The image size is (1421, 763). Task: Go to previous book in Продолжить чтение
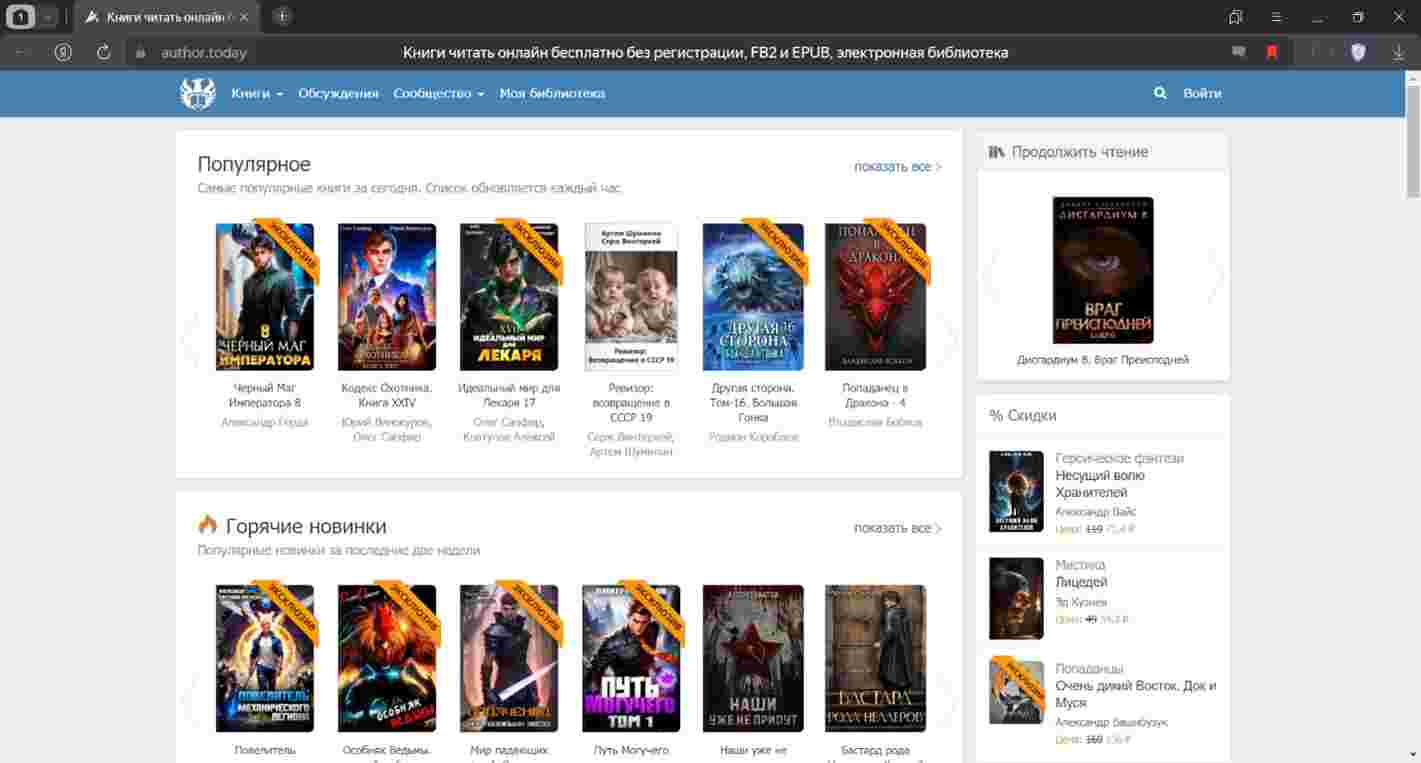[x=991, y=274]
